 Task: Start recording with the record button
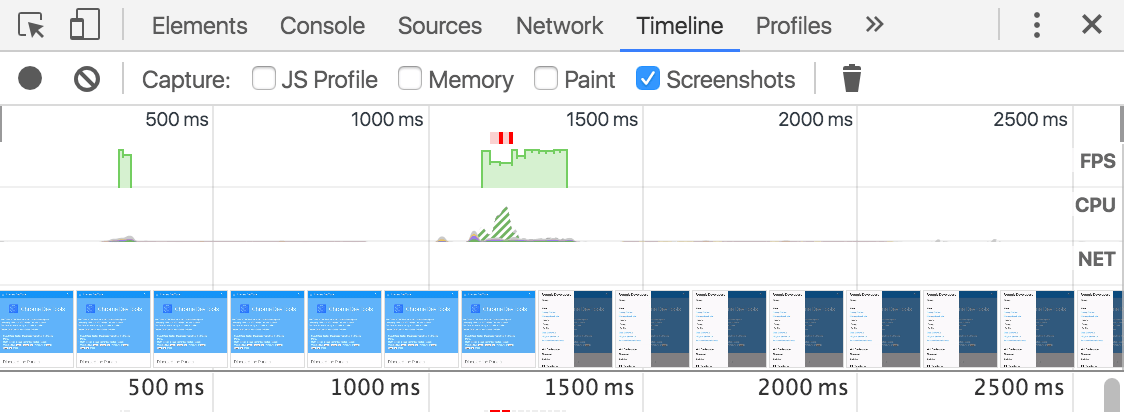point(30,78)
